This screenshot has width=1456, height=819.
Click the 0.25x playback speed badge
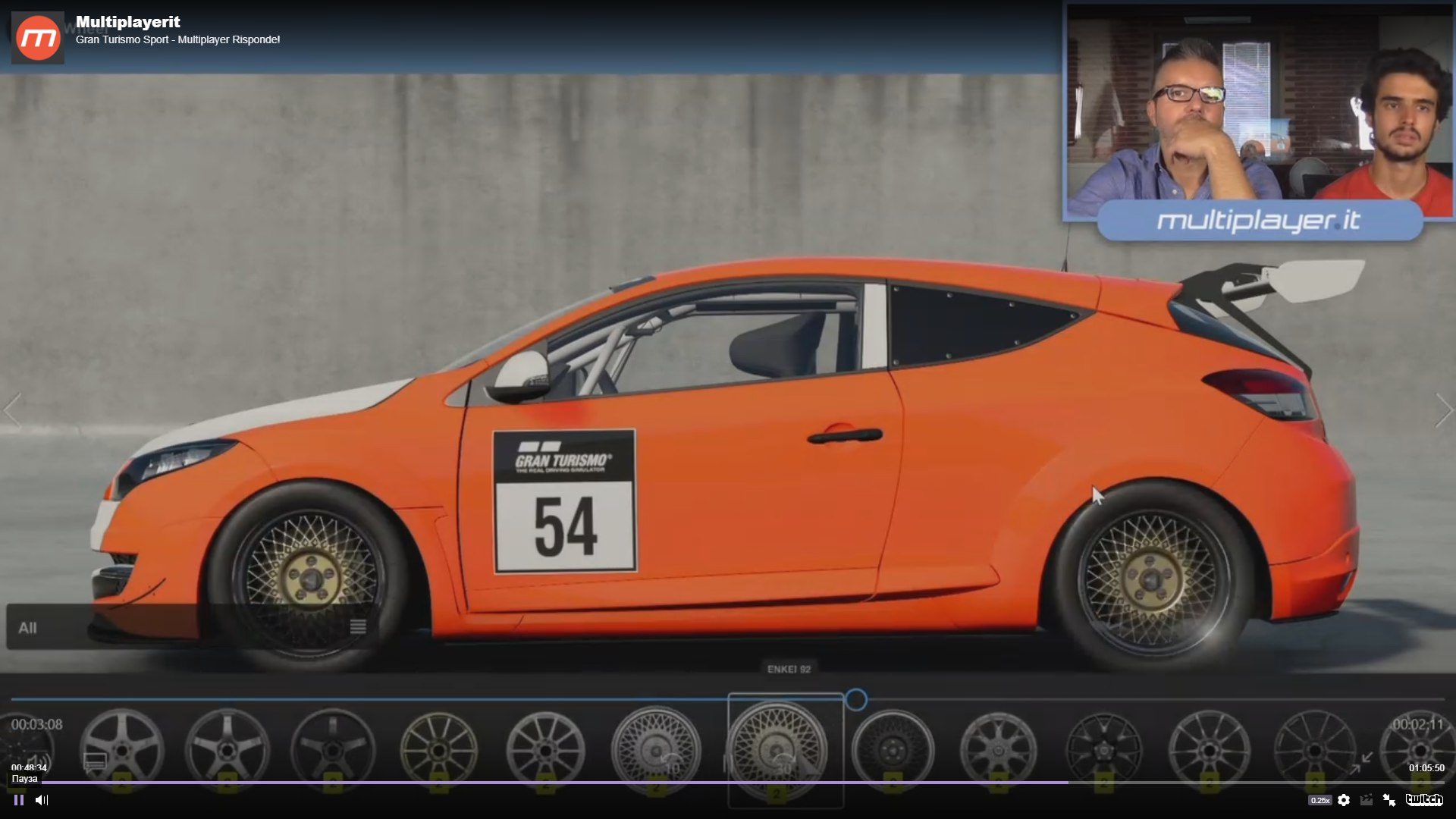(1319, 800)
